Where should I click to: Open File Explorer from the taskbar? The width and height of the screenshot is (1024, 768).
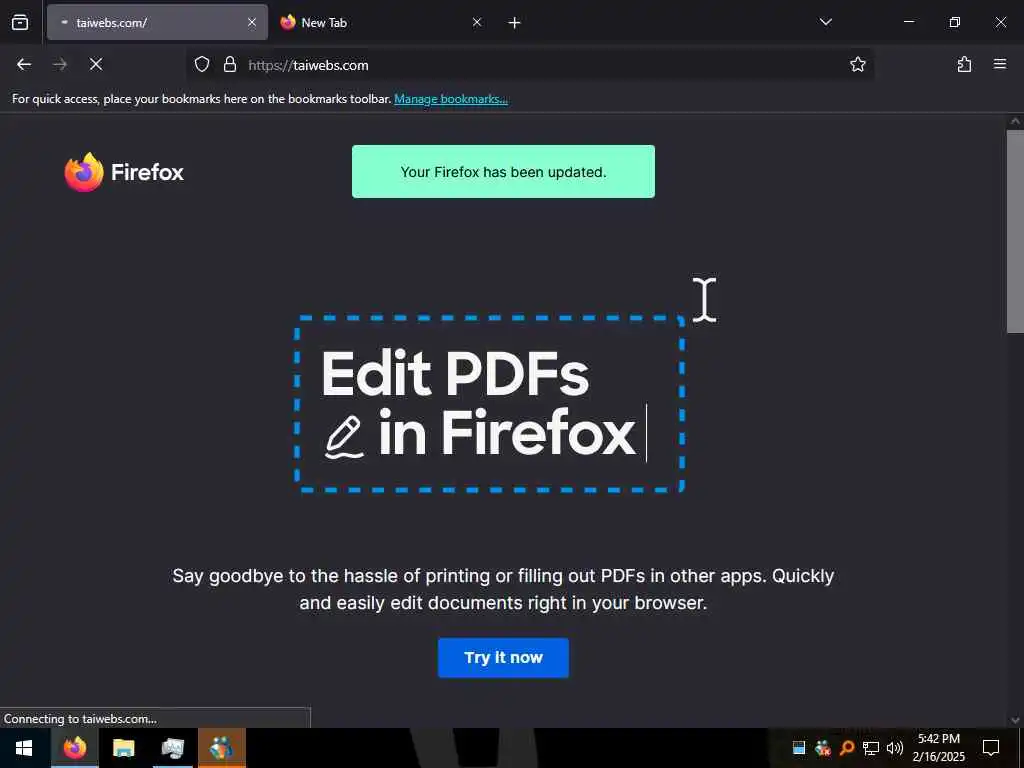point(123,748)
